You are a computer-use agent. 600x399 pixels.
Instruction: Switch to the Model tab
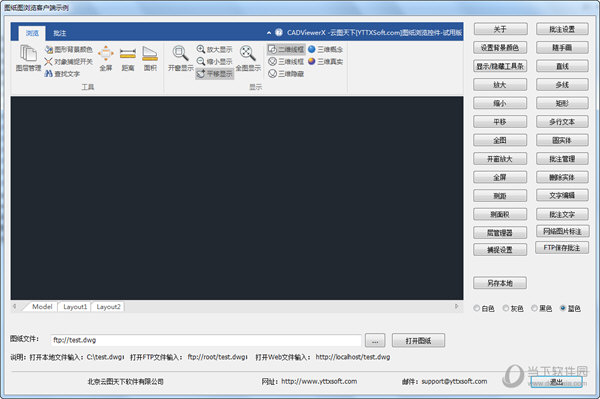point(42,307)
